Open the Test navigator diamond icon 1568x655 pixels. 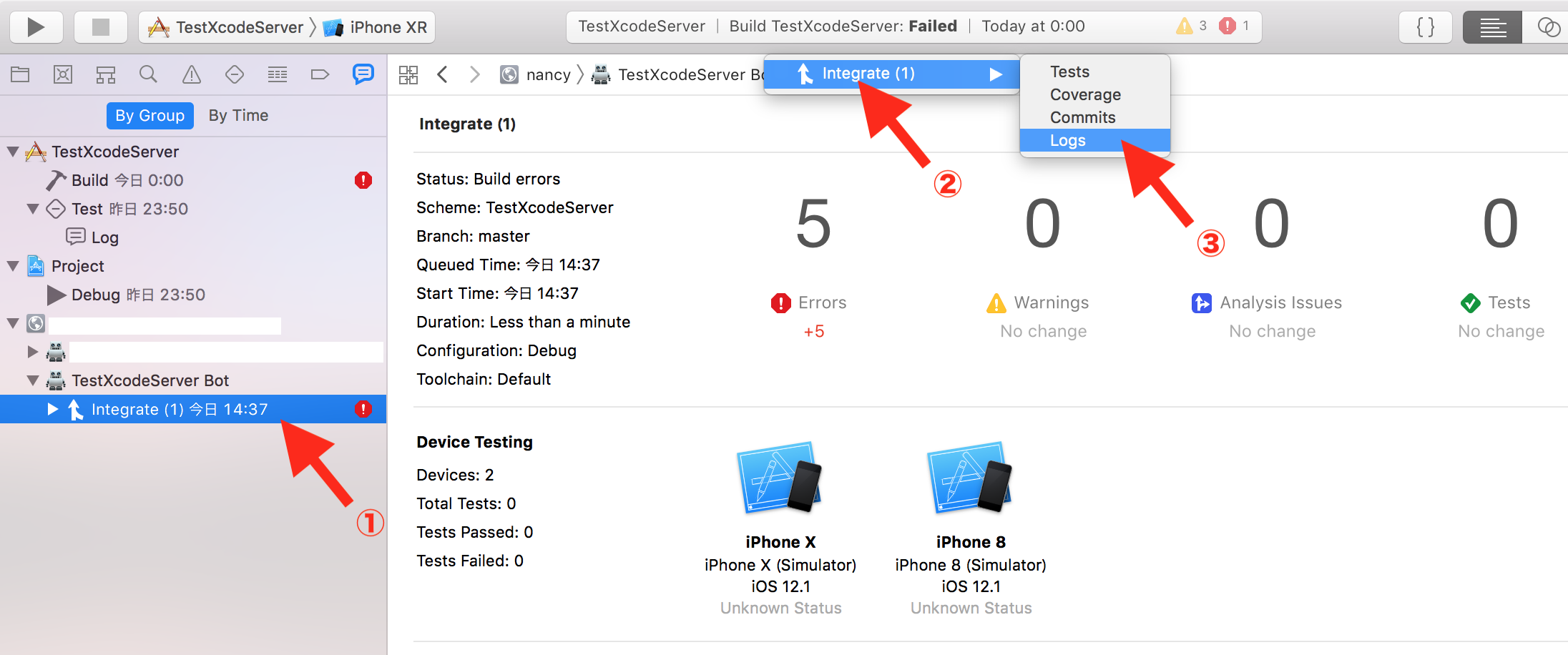(x=235, y=74)
